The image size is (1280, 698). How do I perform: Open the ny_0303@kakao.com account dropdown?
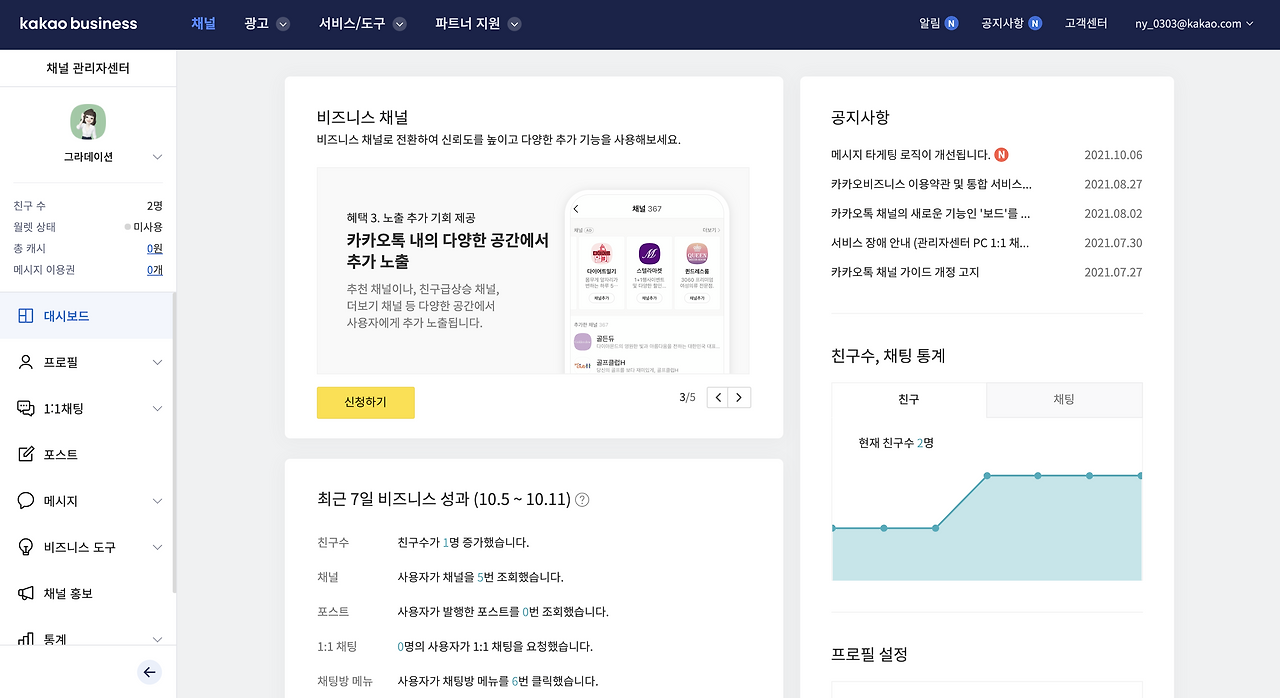coord(1194,23)
